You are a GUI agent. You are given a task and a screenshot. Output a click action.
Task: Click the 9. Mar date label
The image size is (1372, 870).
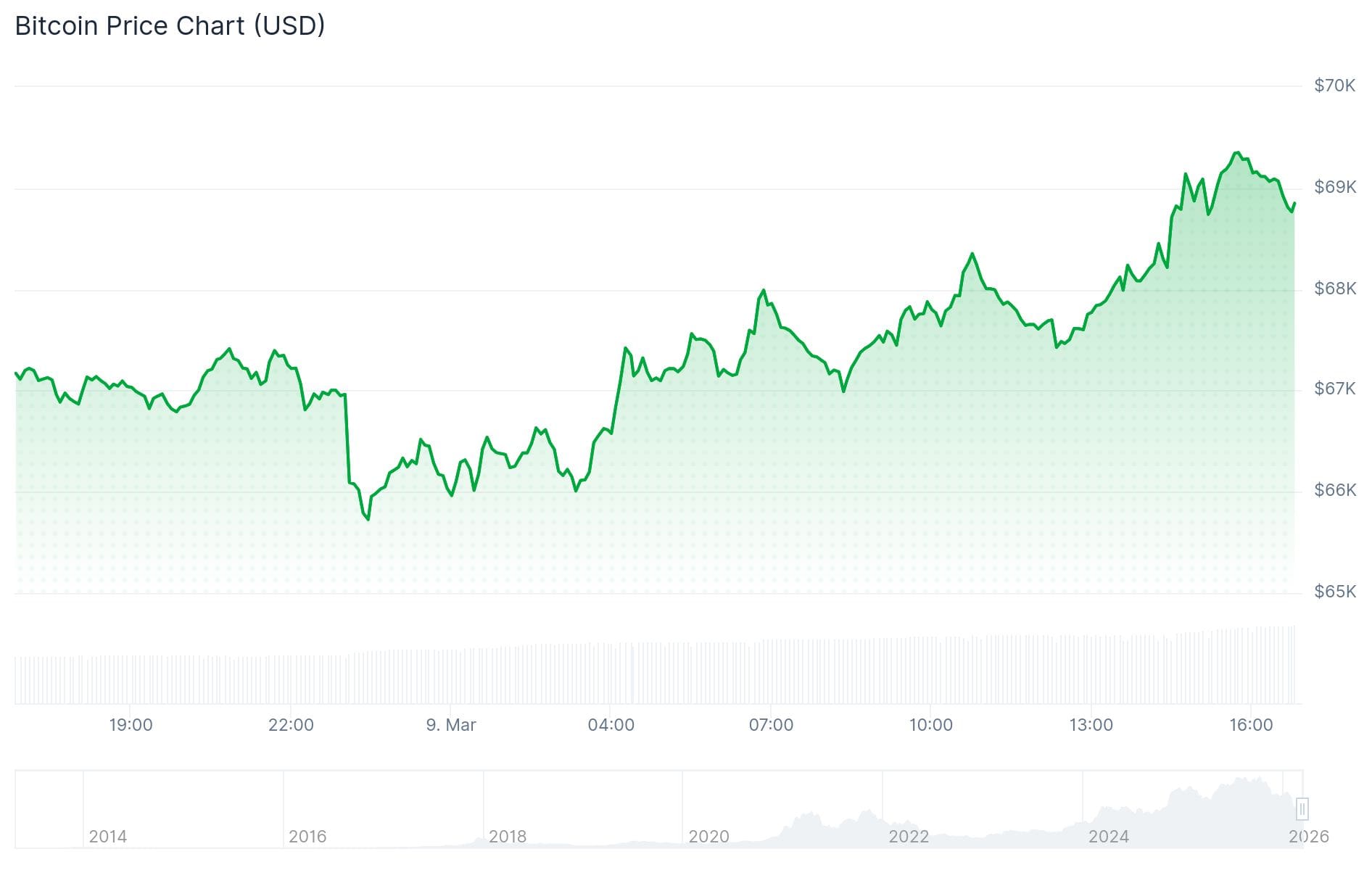(451, 725)
